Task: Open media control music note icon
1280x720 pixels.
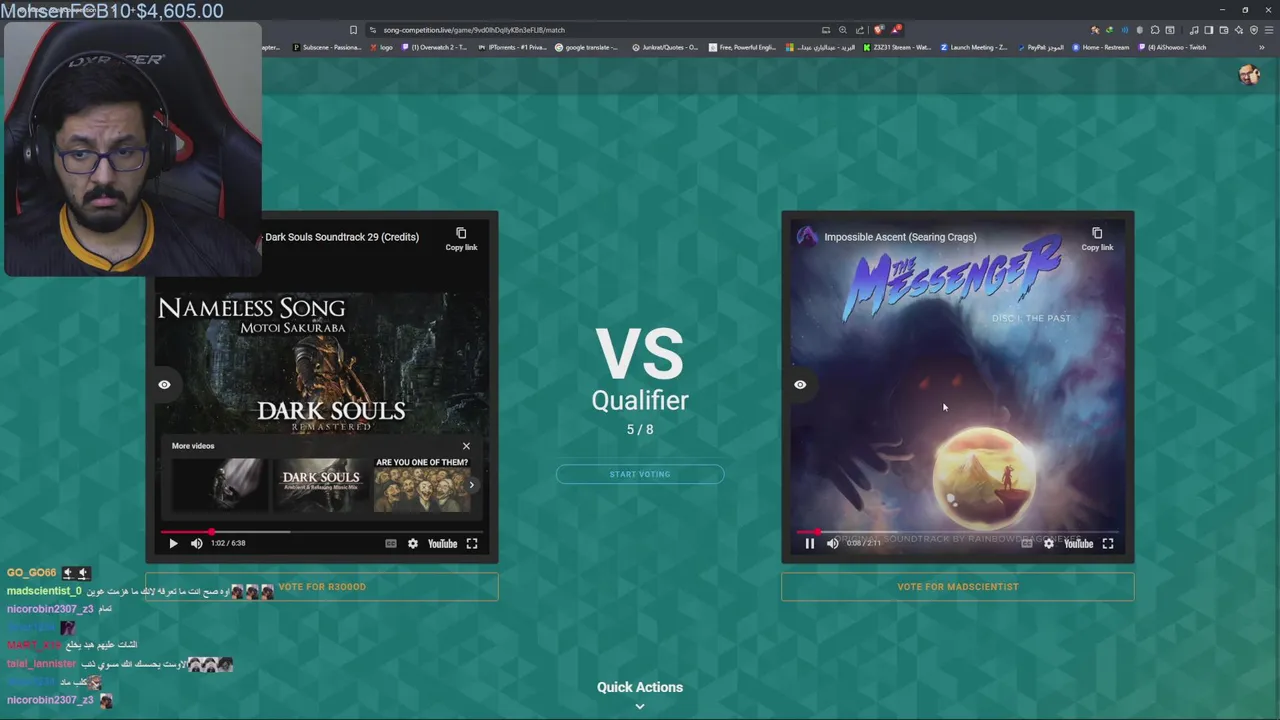Action: pos(1193,30)
